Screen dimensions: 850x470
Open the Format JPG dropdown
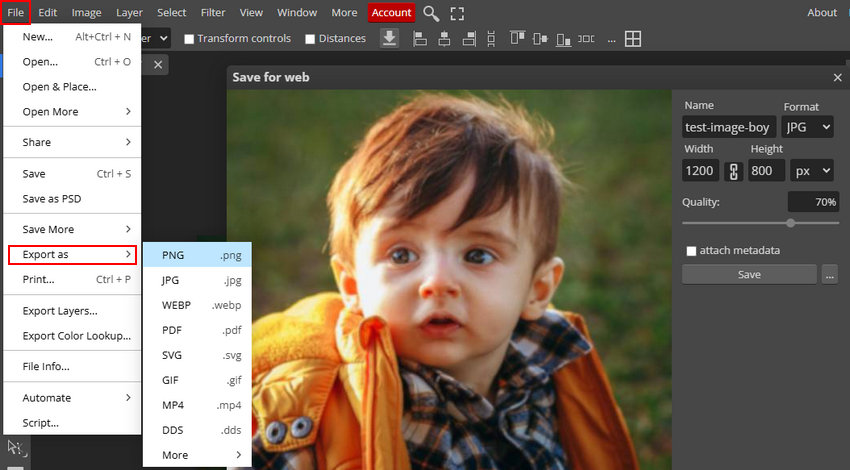coord(807,127)
